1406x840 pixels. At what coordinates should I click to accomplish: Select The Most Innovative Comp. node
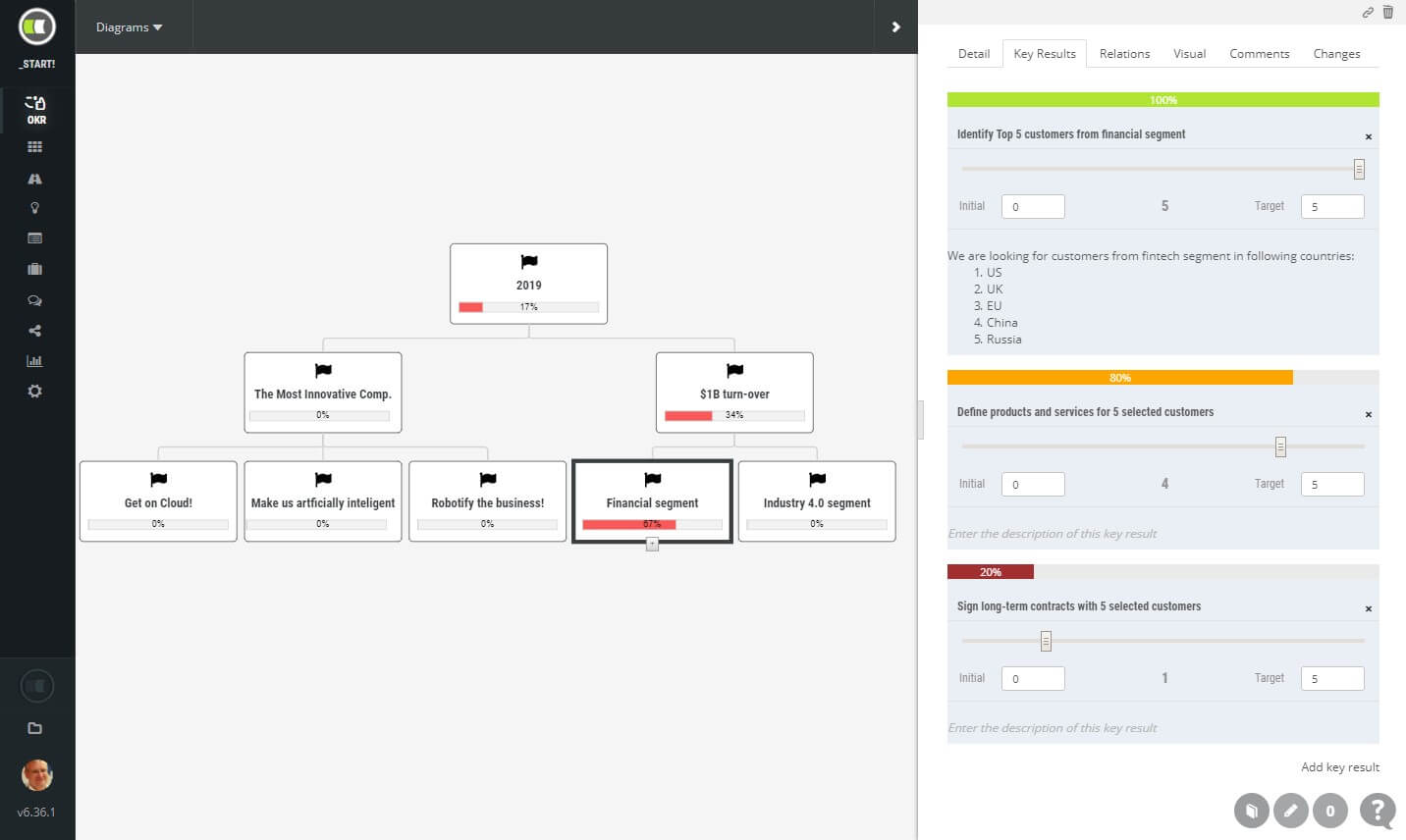pos(323,393)
